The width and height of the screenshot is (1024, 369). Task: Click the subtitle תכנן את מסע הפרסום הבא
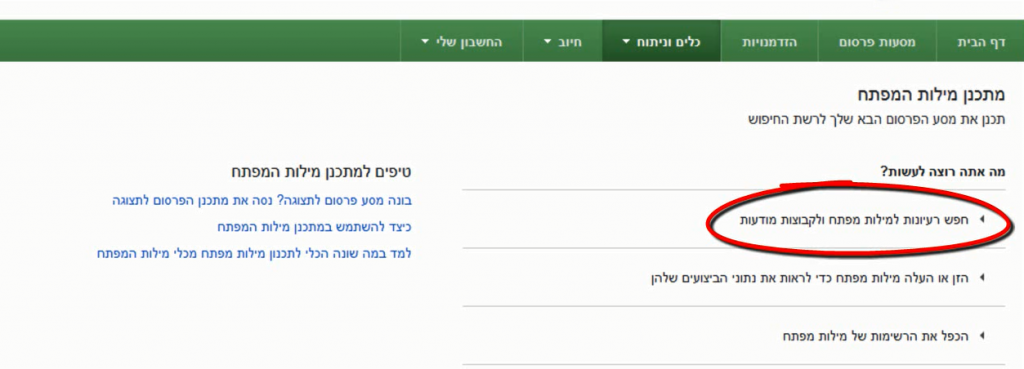click(x=876, y=120)
